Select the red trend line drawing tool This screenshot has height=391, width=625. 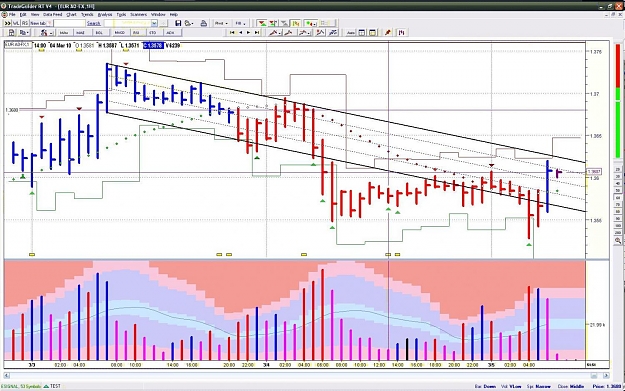[x=274, y=33]
